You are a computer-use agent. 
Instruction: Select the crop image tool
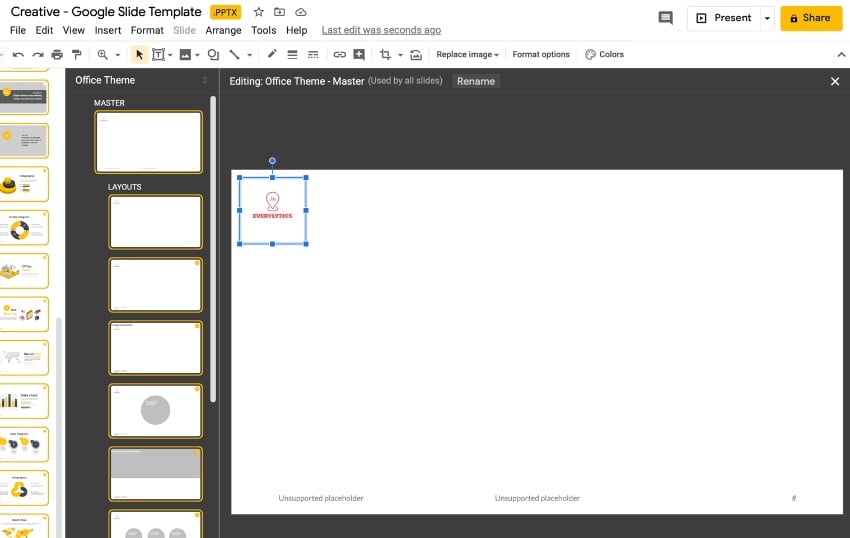pyautogui.click(x=385, y=55)
